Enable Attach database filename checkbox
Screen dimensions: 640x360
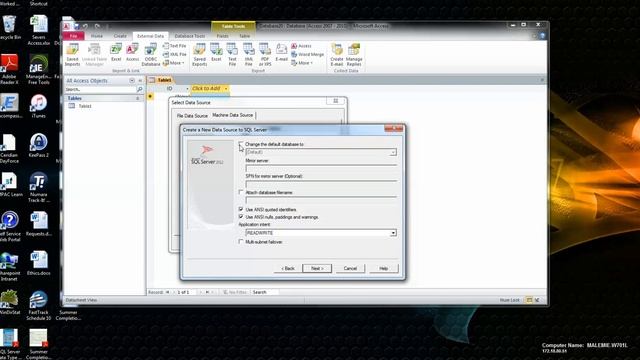coord(241,192)
